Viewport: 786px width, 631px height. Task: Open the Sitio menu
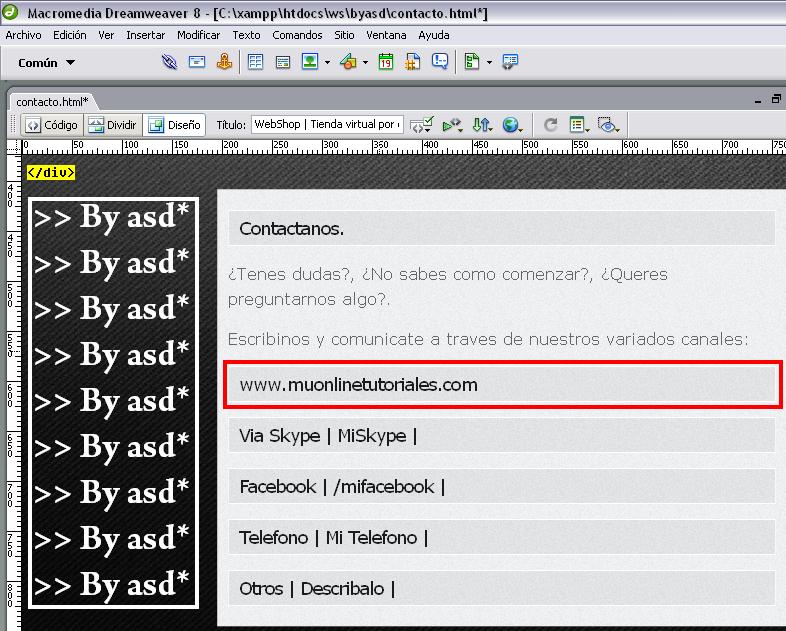344,35
